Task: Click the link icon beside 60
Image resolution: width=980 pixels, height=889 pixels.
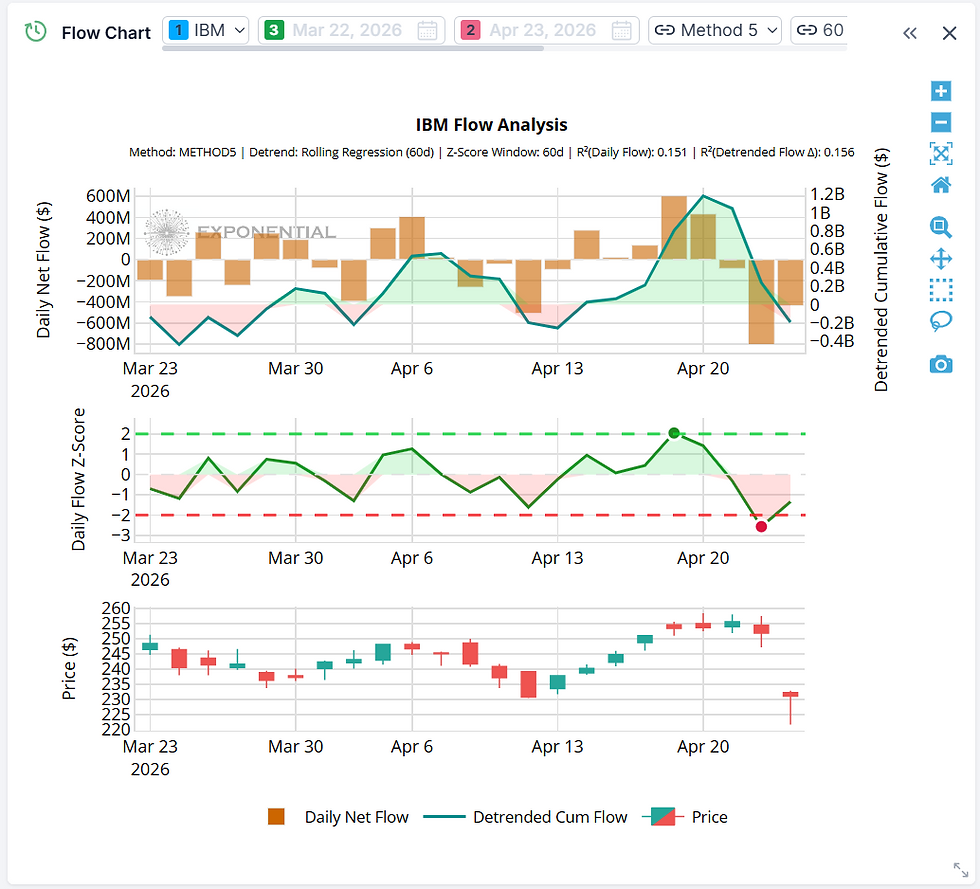Action: coord(807,30)
